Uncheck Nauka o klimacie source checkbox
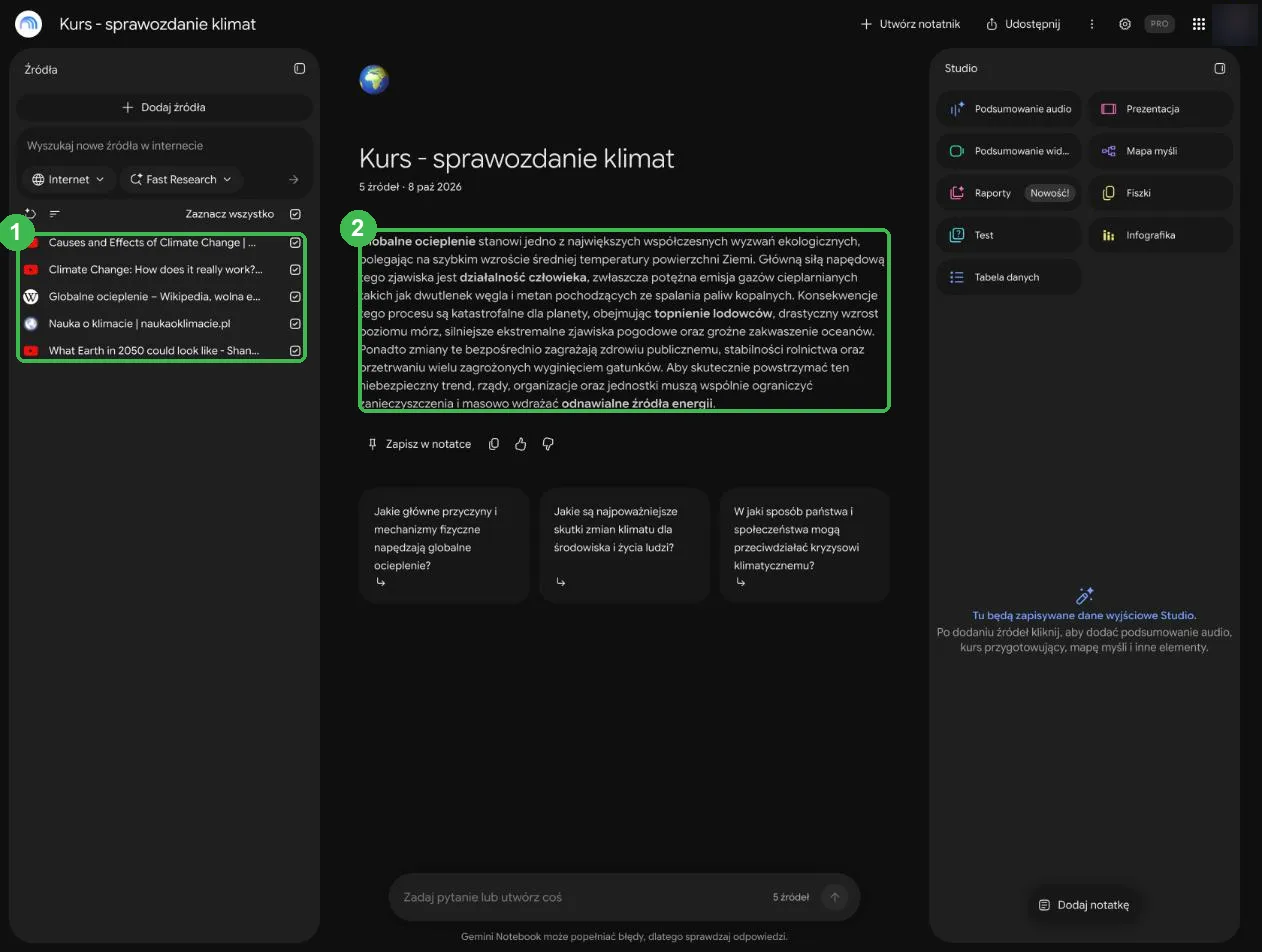Viewport: 1262px width, 952px height. pyautogui.click(x=295, y=324)
